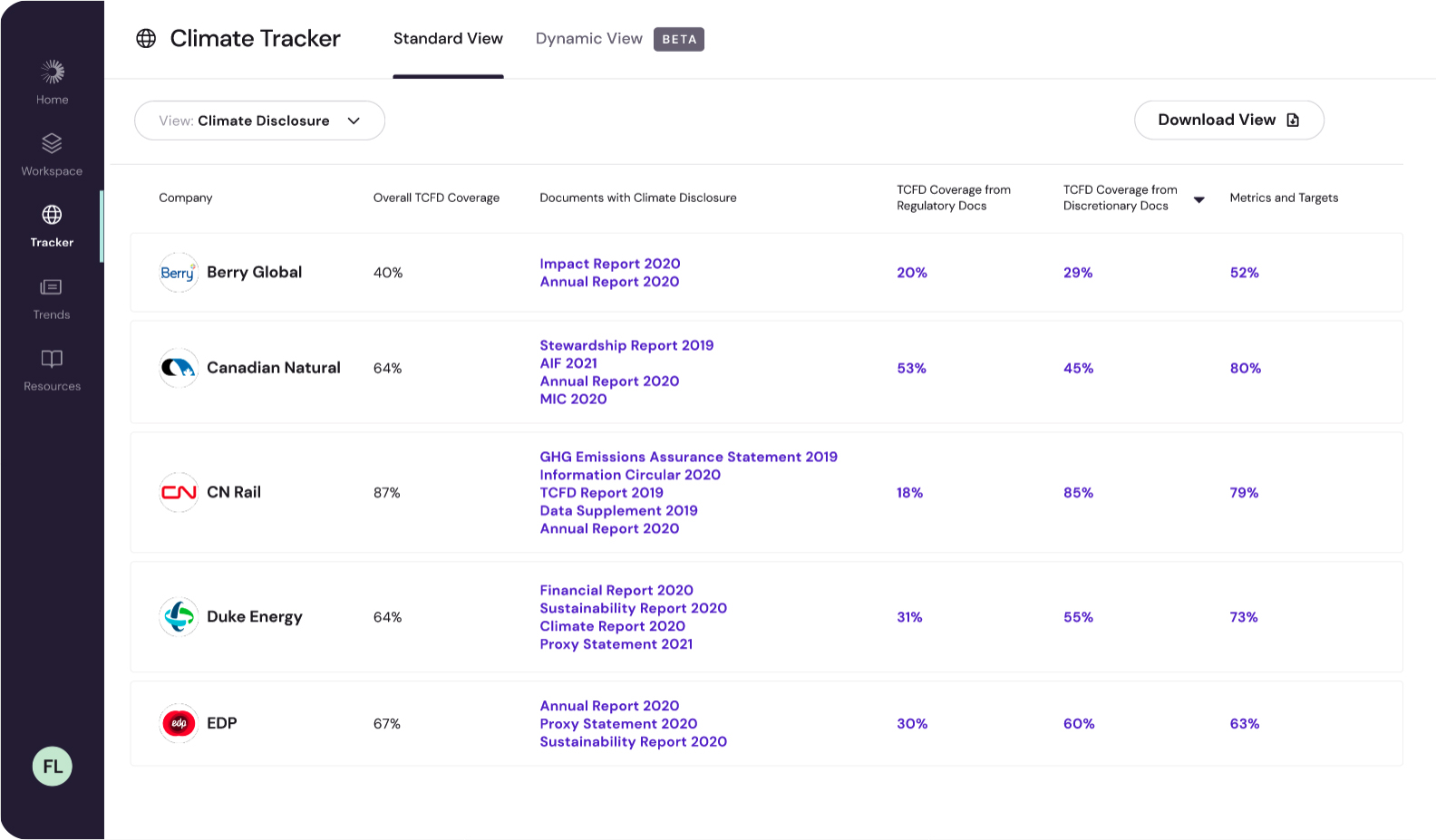
Task: Click the CN Rail logo
Action: [179, 493]
